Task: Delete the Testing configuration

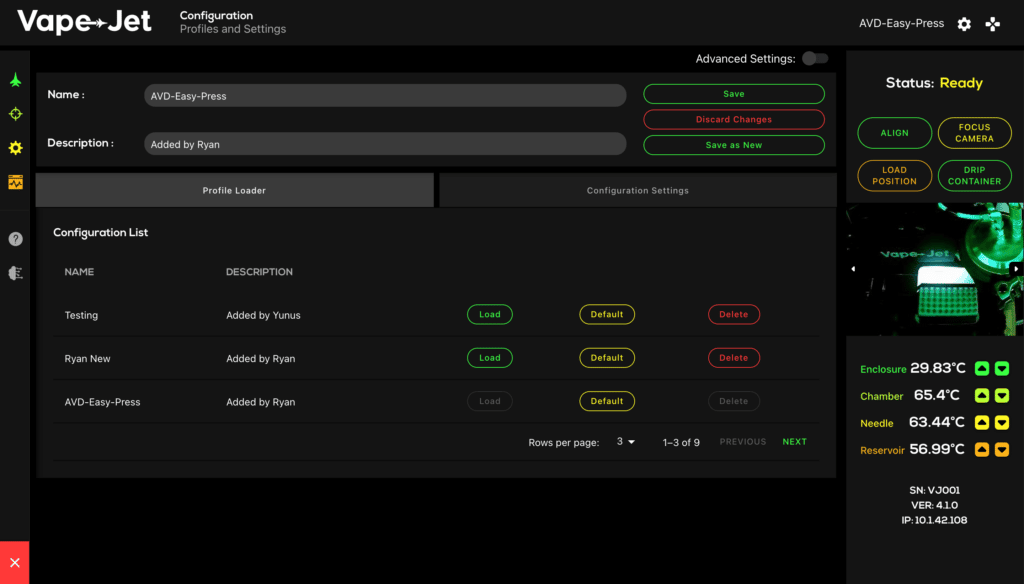Action: [x=734, y=314]
